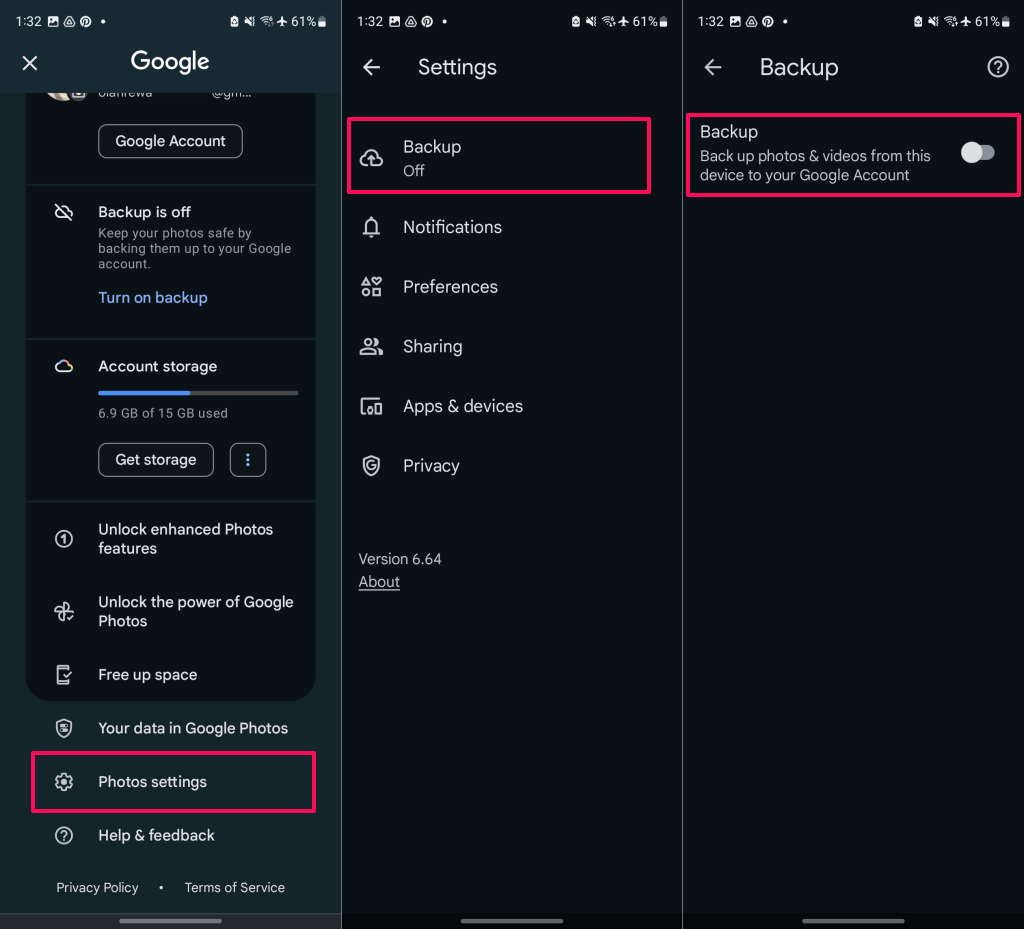Tap the account storage usage bar
This screenshot has width=1024, height=929.
198,393
